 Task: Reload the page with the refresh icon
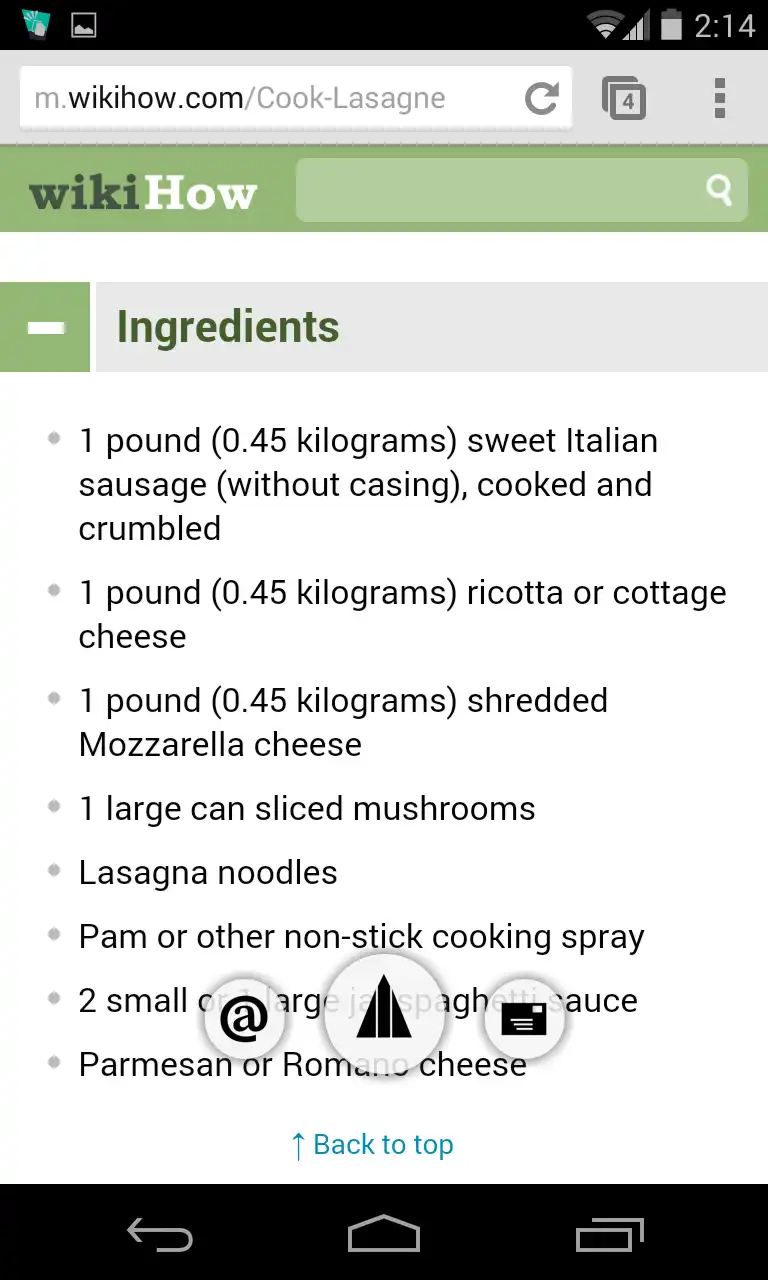tap(542, 98)
